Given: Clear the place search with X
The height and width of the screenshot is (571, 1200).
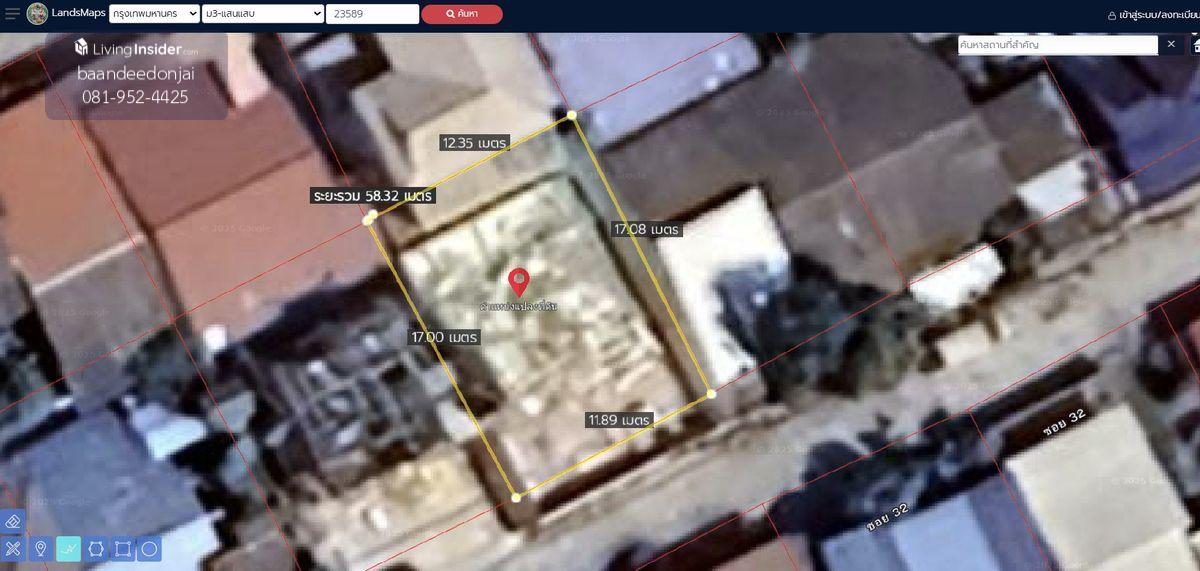Looking at the screenshot, I should (1171, 45).
